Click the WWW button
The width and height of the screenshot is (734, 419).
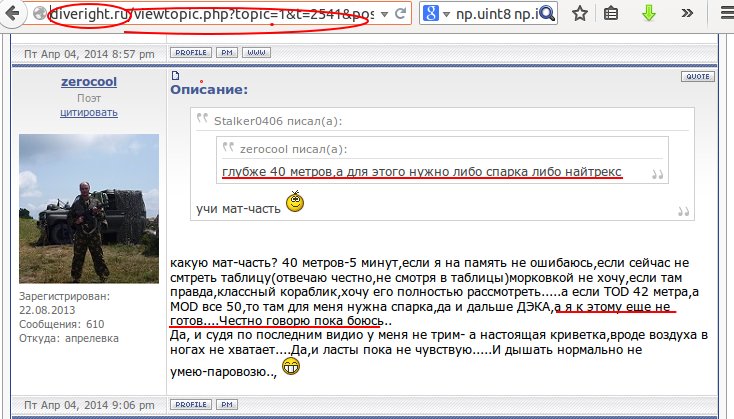click(257, 52)
